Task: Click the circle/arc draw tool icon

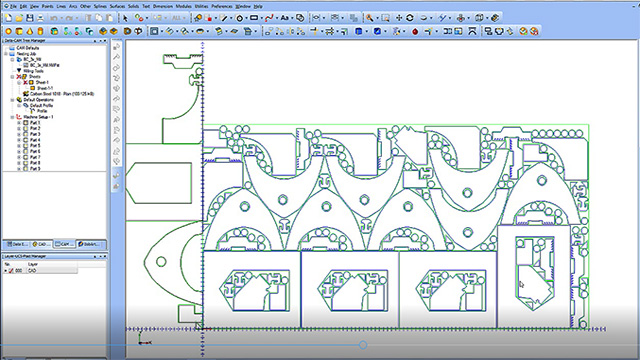Action: [x=240, y=18]
